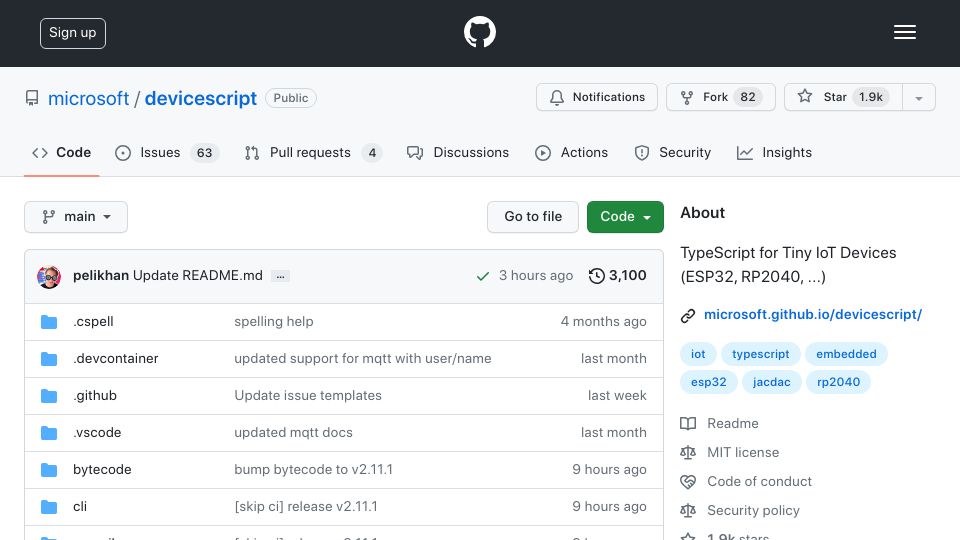The image size is (960, 540).
Task: Click the bytecode folder icon
Action: coord(49,470)
